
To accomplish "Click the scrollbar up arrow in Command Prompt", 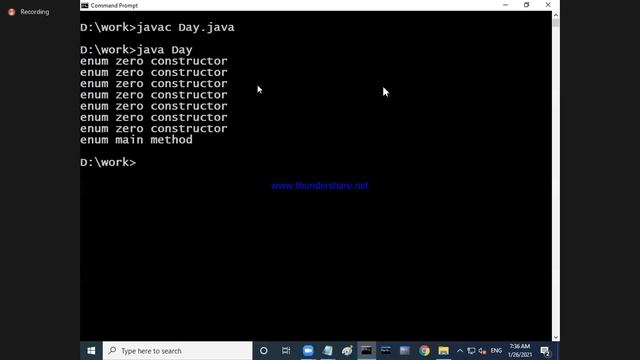I will (x=556, y=15).
